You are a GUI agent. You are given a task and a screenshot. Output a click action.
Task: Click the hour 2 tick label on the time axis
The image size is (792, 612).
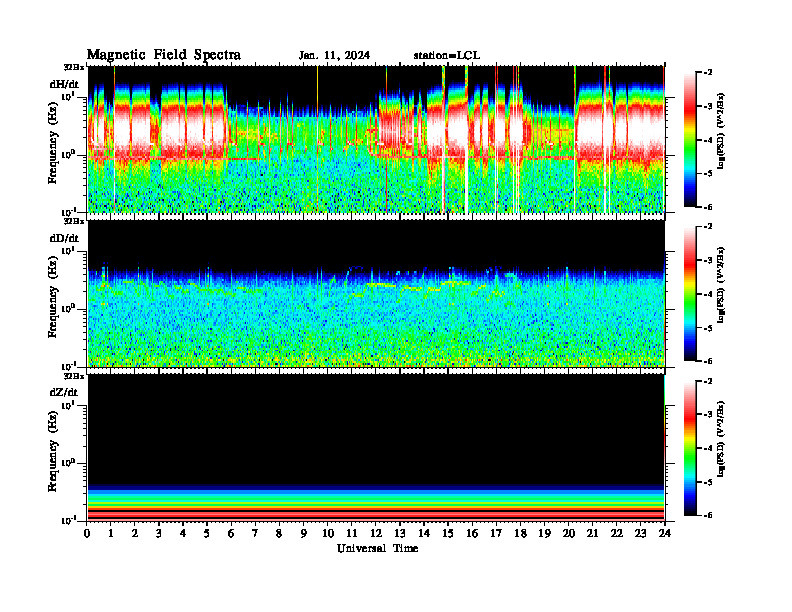(x=135, y=534)
